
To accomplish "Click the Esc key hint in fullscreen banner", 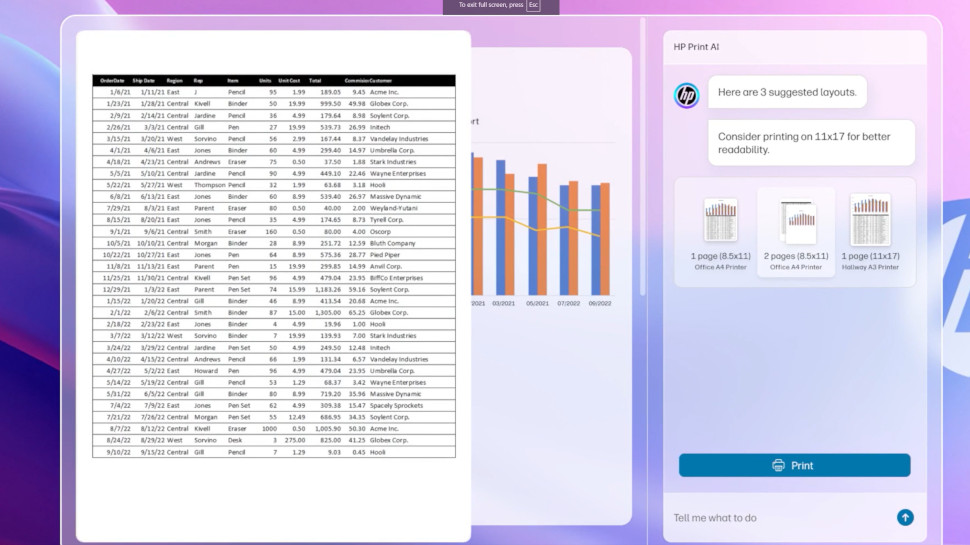I will click(533, 5).
